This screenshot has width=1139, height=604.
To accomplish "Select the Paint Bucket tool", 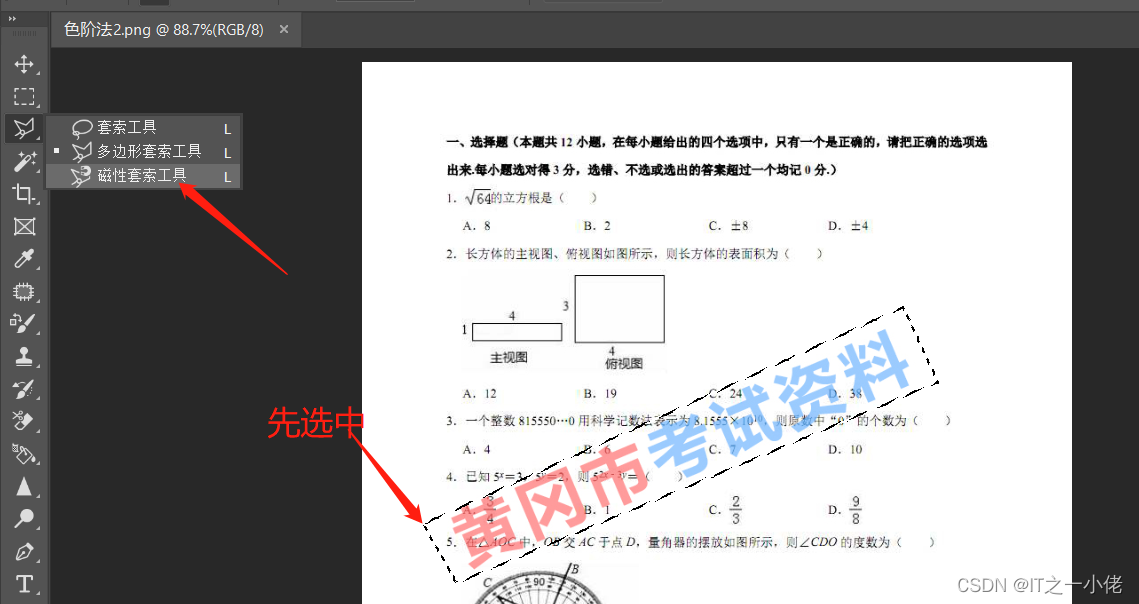I will pyautogui.click(x=24, y=454).
